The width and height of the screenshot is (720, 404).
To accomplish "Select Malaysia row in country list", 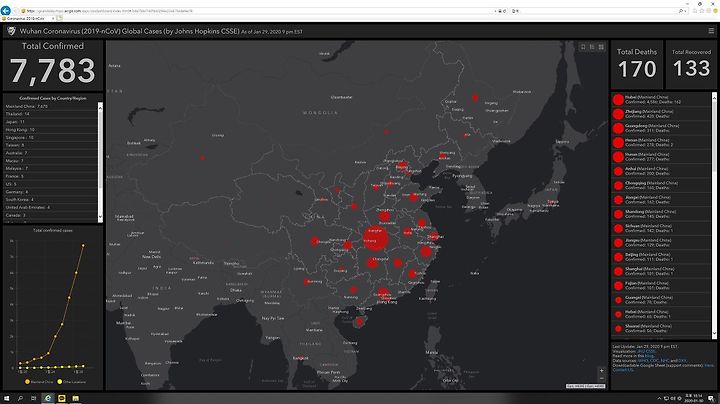I will pyautogui.click(x=51, y=168).
